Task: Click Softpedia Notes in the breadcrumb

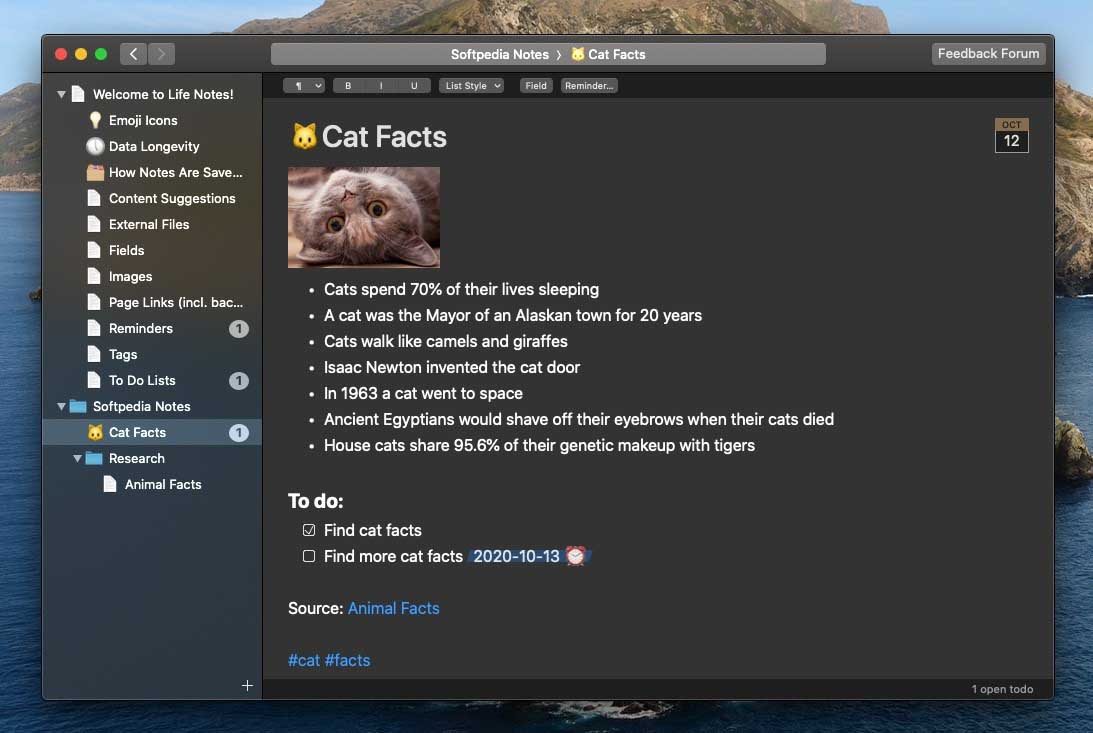Action: [x=500, y=54]
